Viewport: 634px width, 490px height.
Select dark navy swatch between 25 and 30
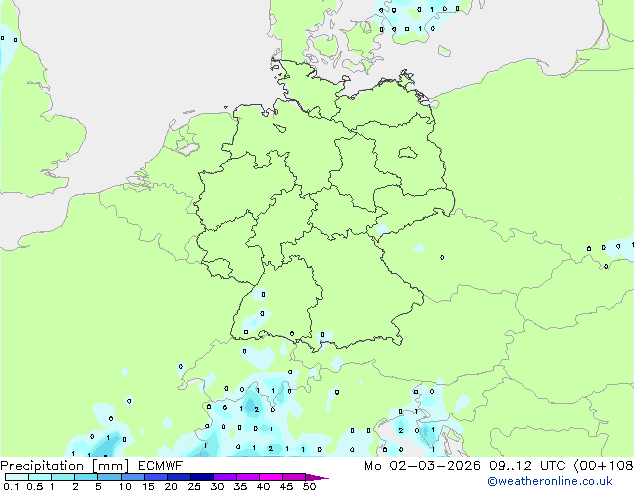(x=202, y=477)
